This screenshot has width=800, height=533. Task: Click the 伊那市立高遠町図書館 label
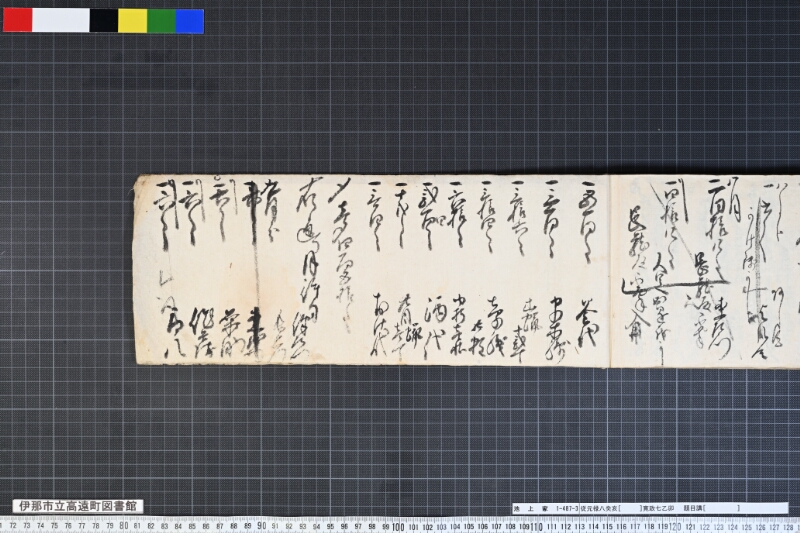78,506
